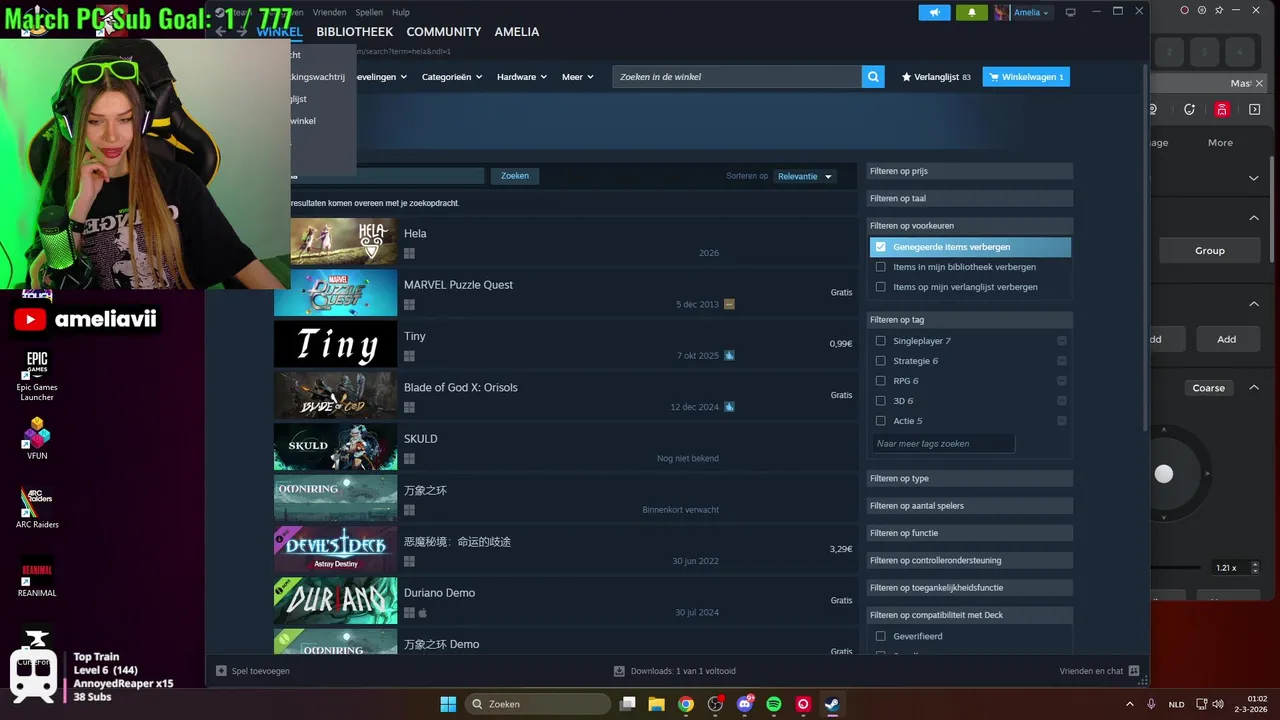Screen dimensions: 1280x720
Task: Click the magnifier search button in the store
Action: point(873,77)
